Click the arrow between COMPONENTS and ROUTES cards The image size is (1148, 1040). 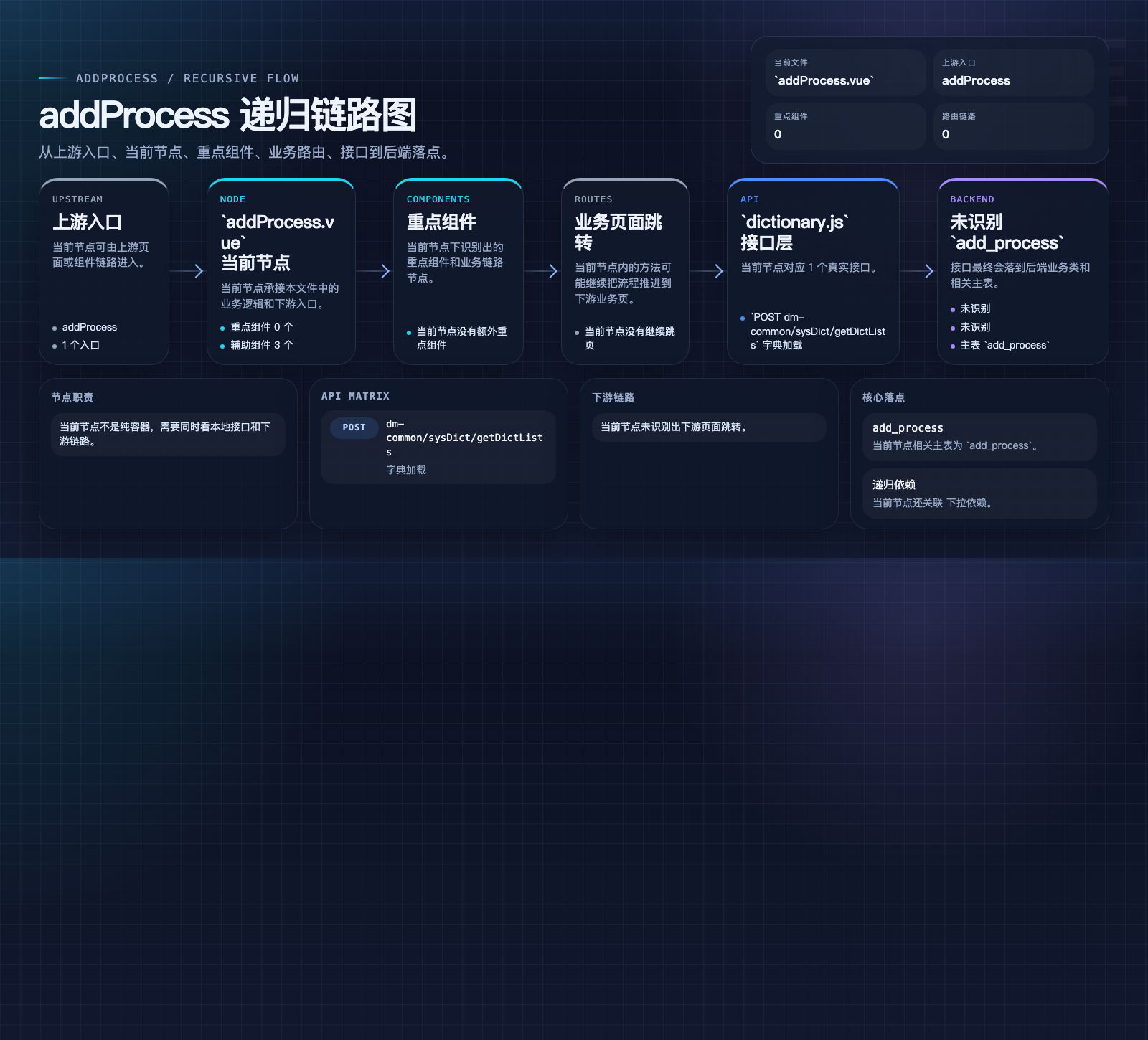point(542,271)
